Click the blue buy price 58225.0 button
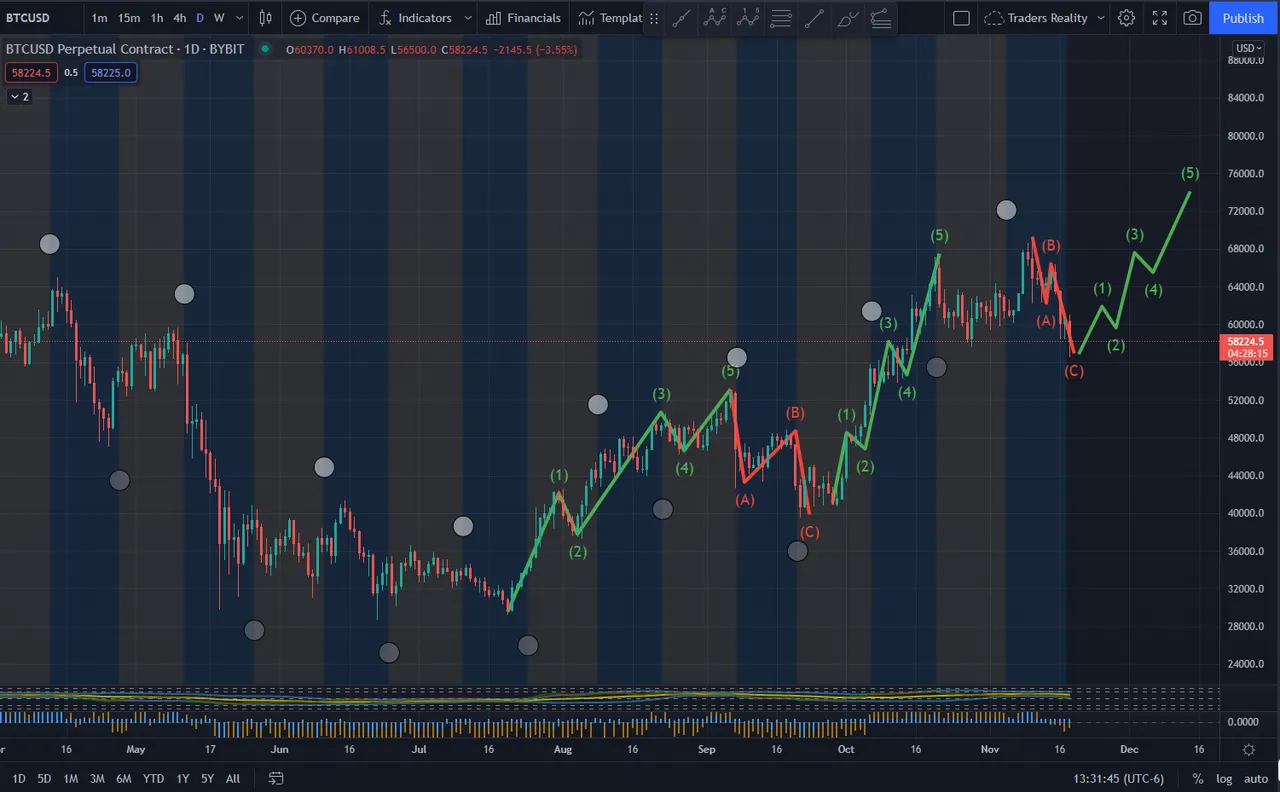The image size is (1280, 792). [x=110, y=72]
